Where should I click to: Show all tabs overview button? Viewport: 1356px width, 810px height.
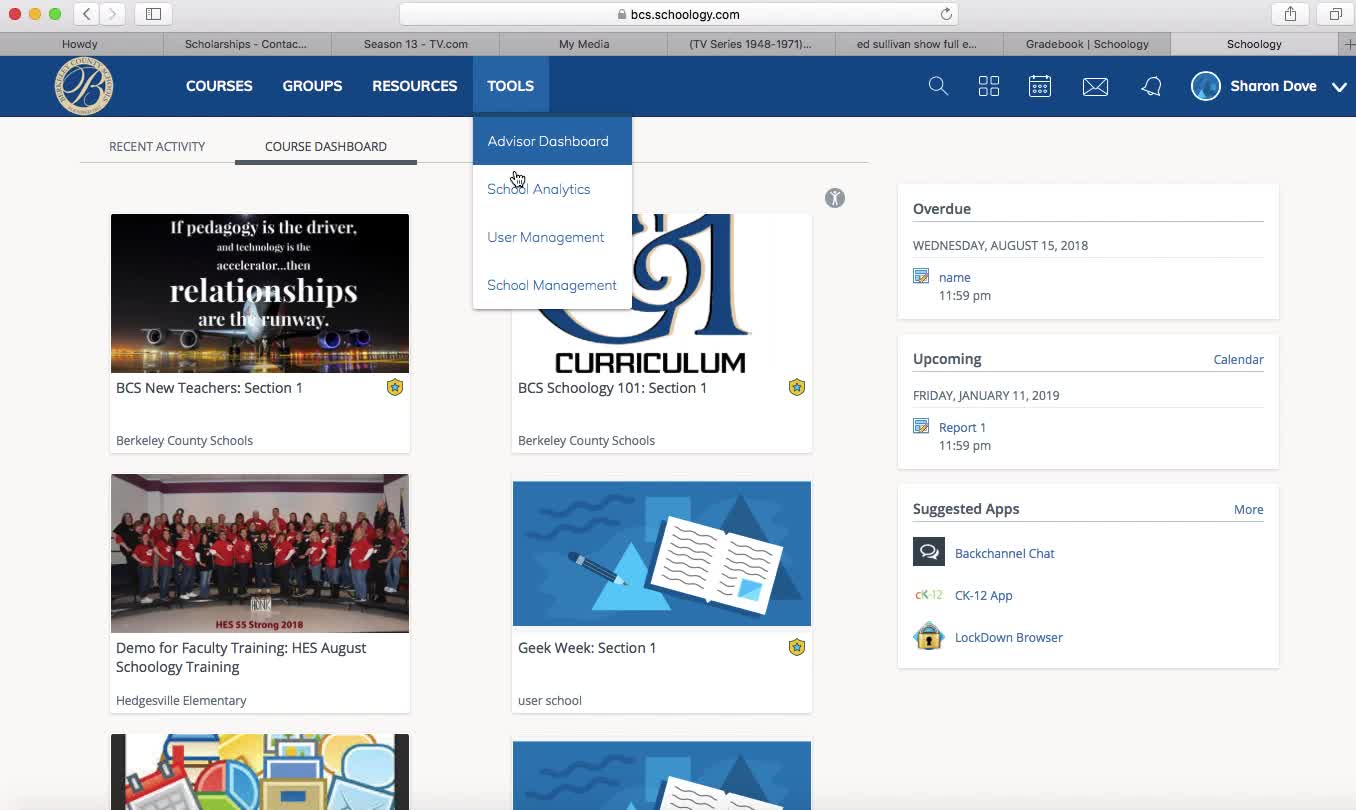coord(1336,14)
